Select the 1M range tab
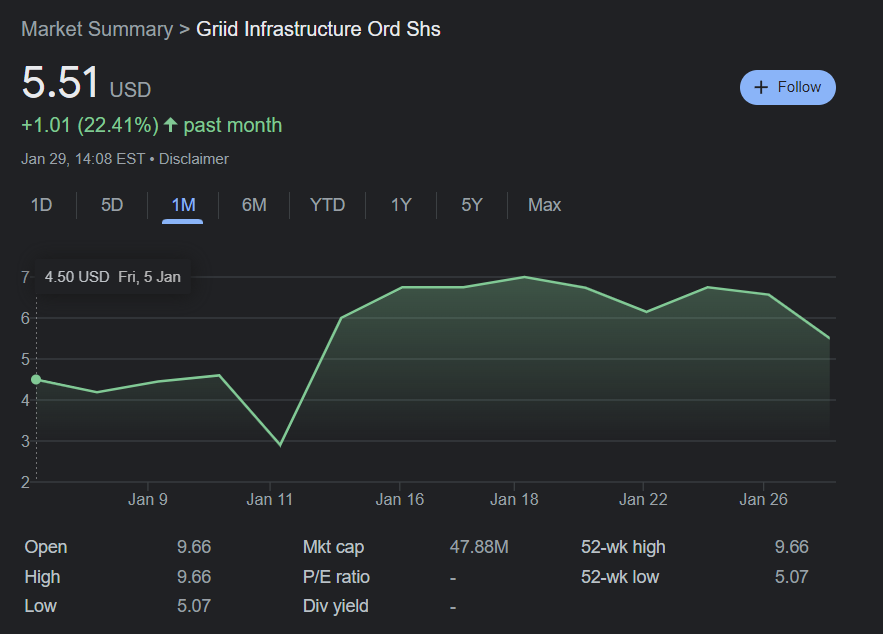The width and height of the screenshot is (883, 634). [x=183, y=205]
